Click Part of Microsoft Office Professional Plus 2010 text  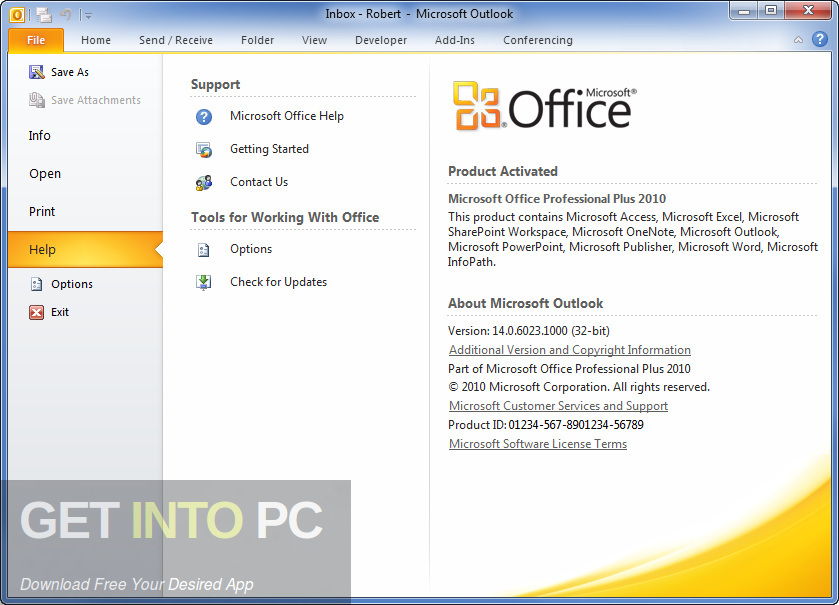569,369
